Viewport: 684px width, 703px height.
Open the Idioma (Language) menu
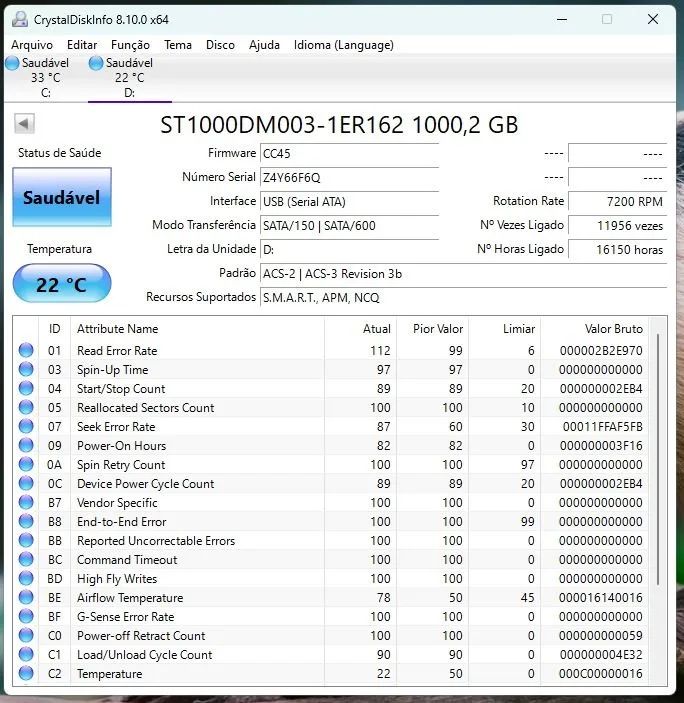343,45
